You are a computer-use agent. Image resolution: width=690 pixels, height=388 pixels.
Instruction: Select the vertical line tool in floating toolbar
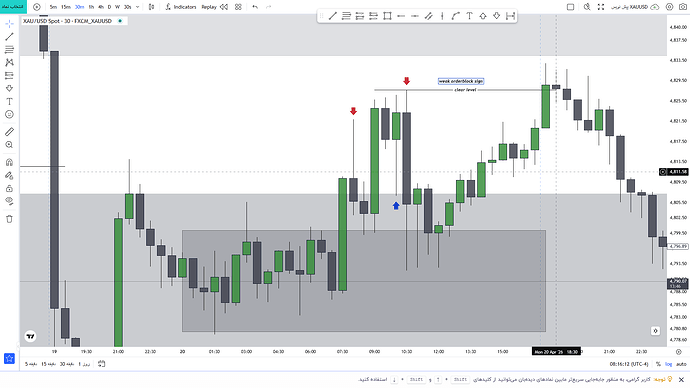coord(442,16)
